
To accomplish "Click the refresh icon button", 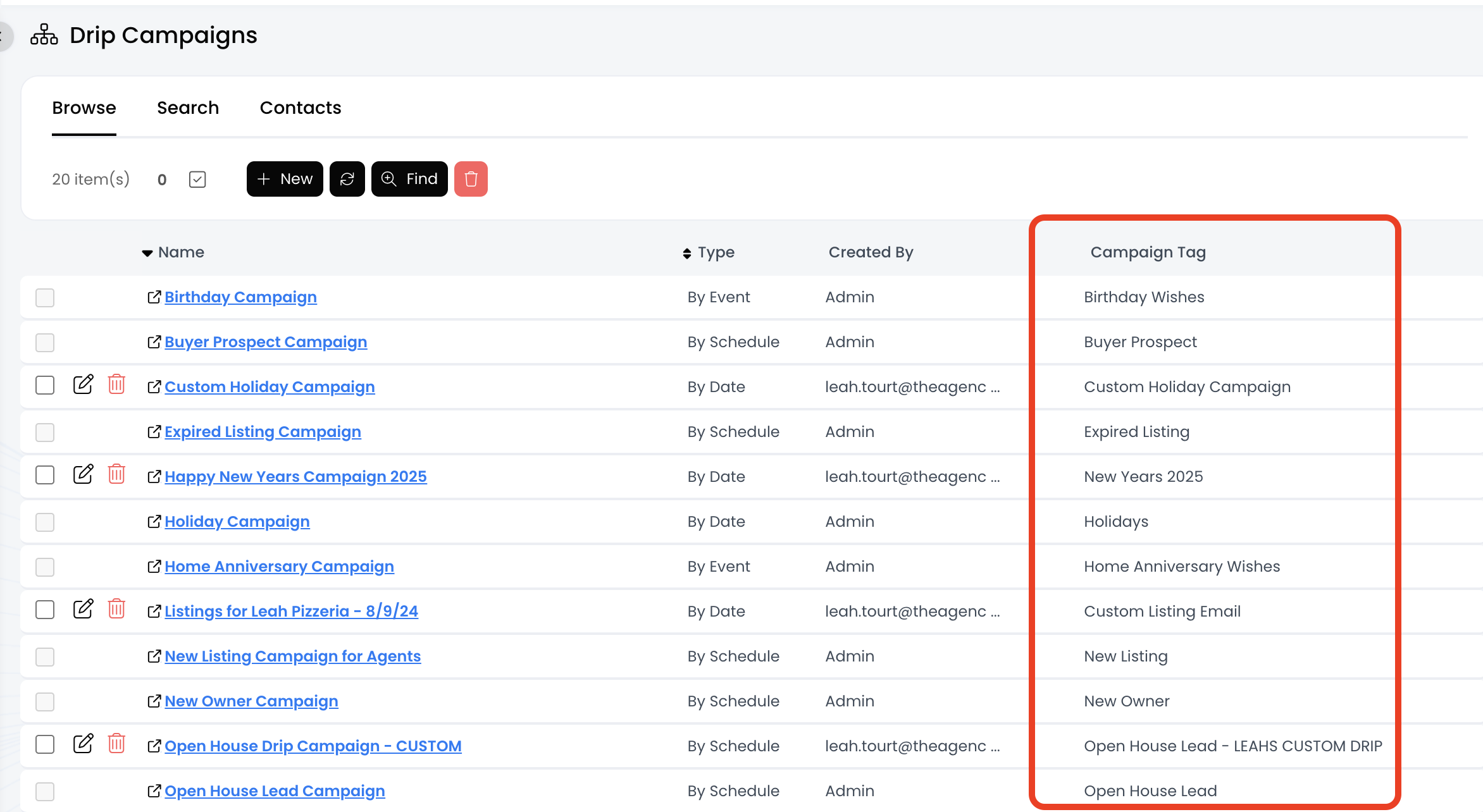I will pyautogui.click(x=347, y=179).
